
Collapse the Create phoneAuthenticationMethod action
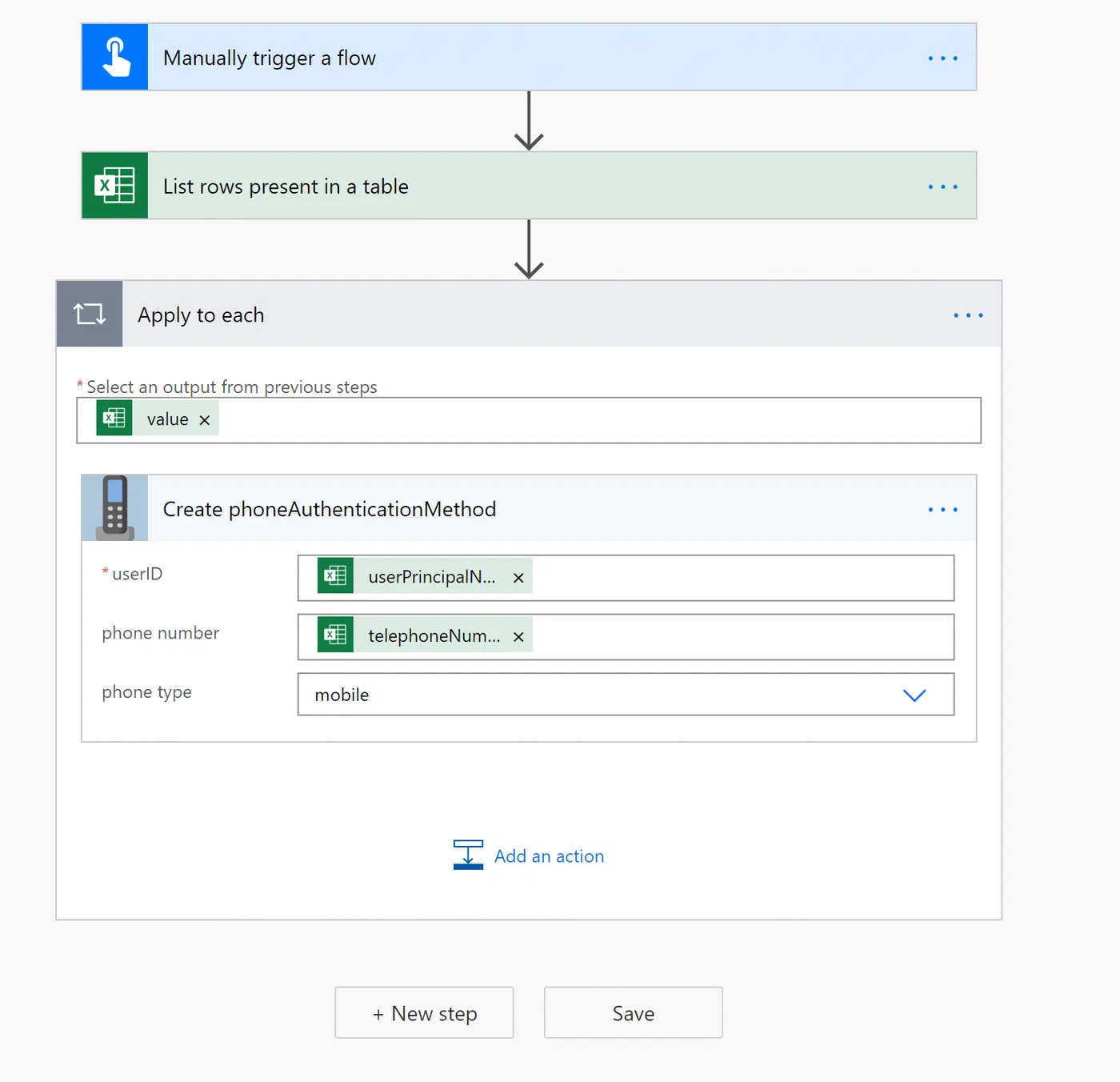pos(529,508)
